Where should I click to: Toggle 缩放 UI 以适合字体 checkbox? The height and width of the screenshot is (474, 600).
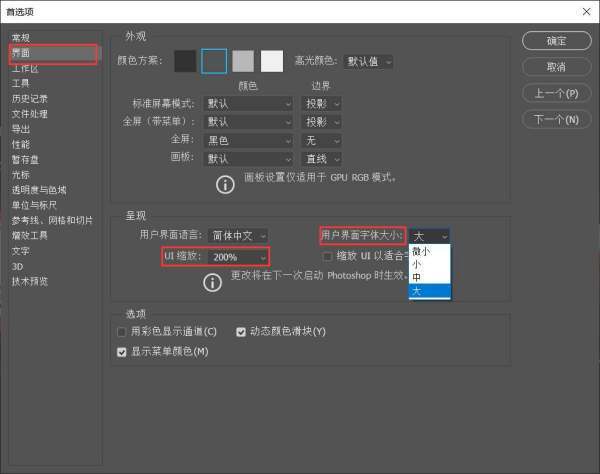click(x=327, y=257)
